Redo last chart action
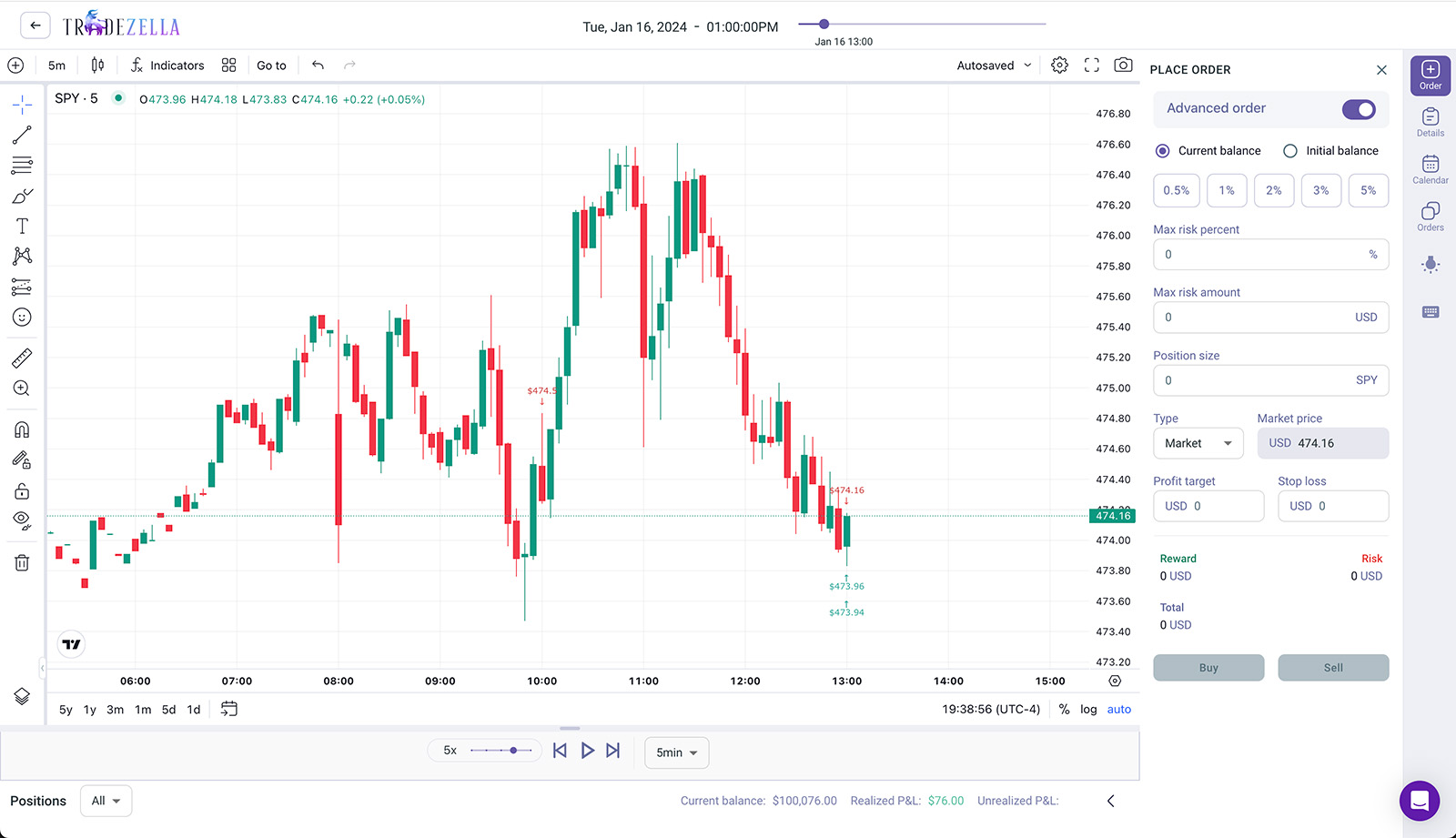 click(349, 66)
